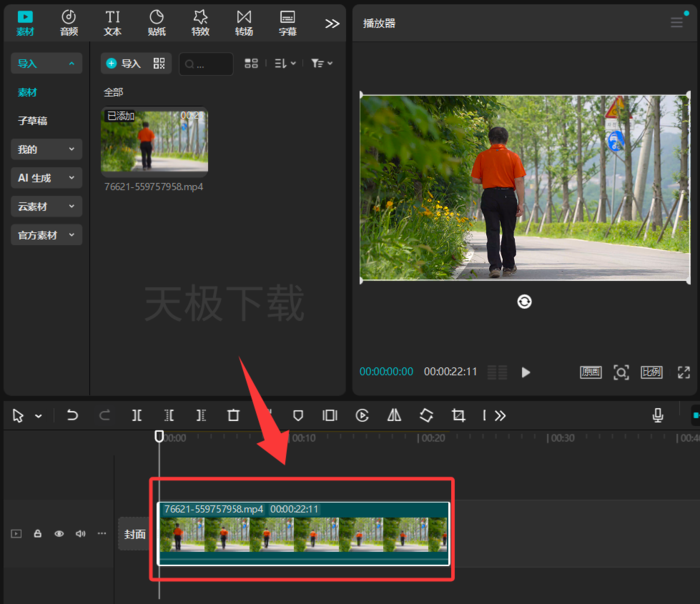Select 子草稿 in the sidebar
The width and height of the screenshot is (700, 604).
coord(32,121)
